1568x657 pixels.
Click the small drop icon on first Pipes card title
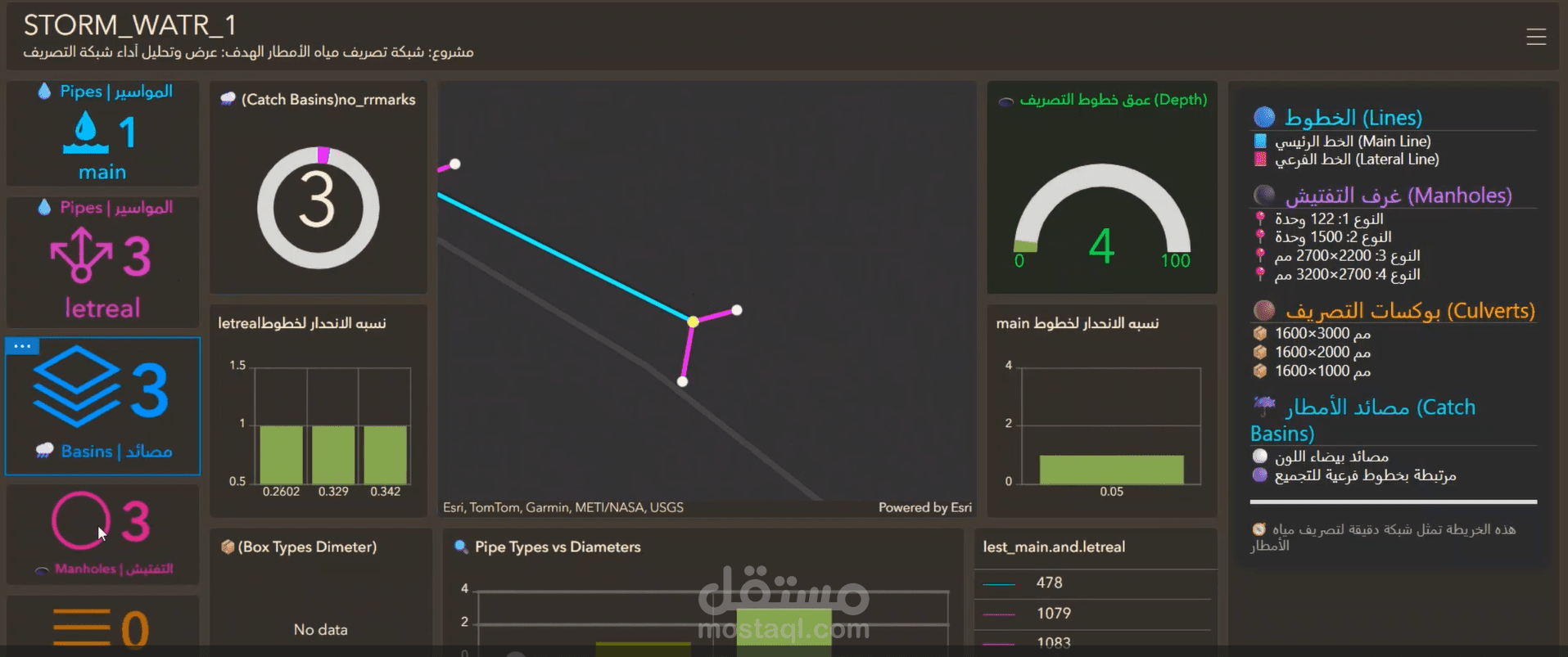point(44,91)
